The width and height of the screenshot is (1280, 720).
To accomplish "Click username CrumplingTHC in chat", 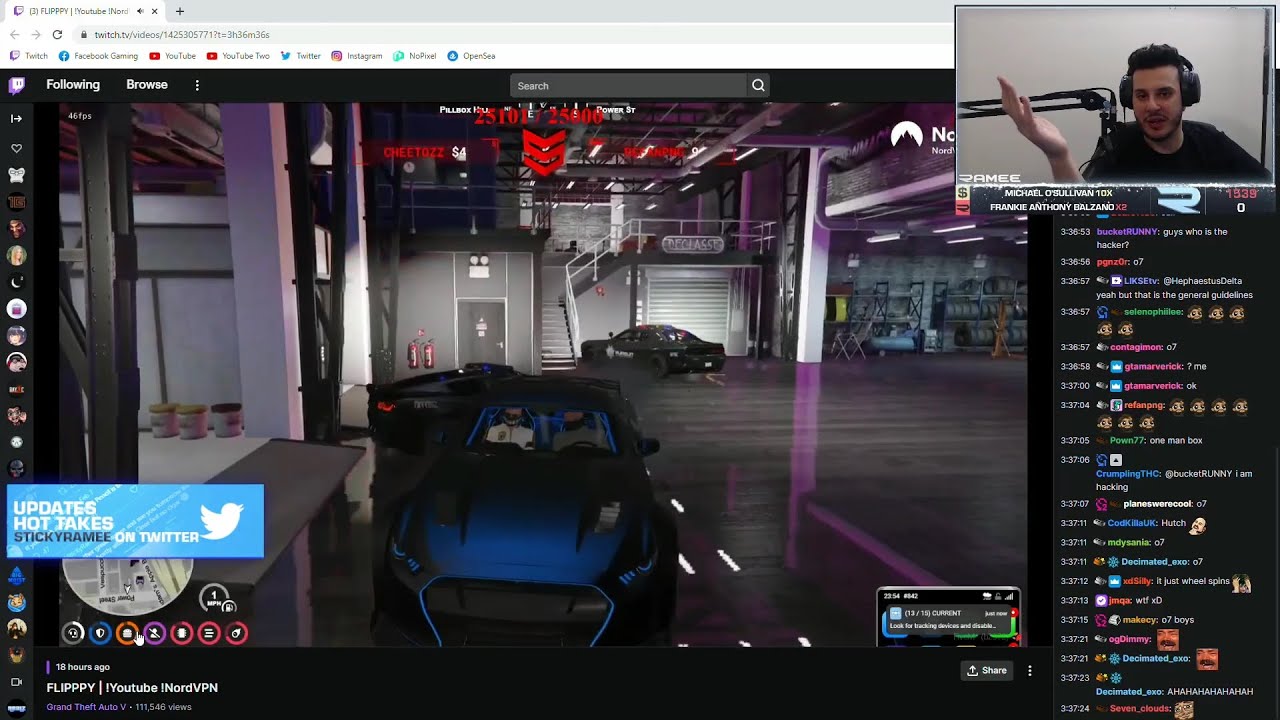I will tap(1126, 474).
